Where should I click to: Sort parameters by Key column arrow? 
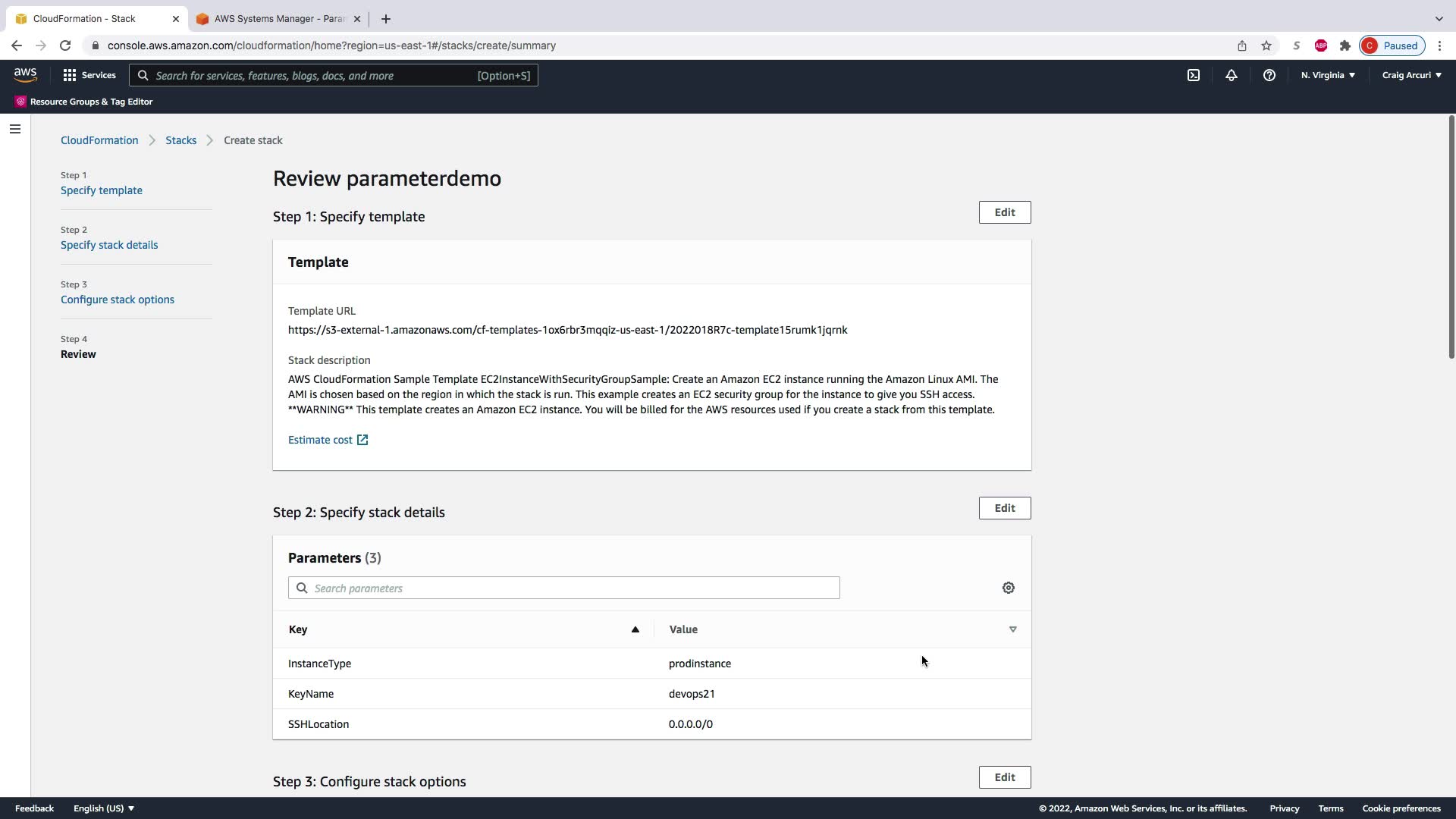635,629
